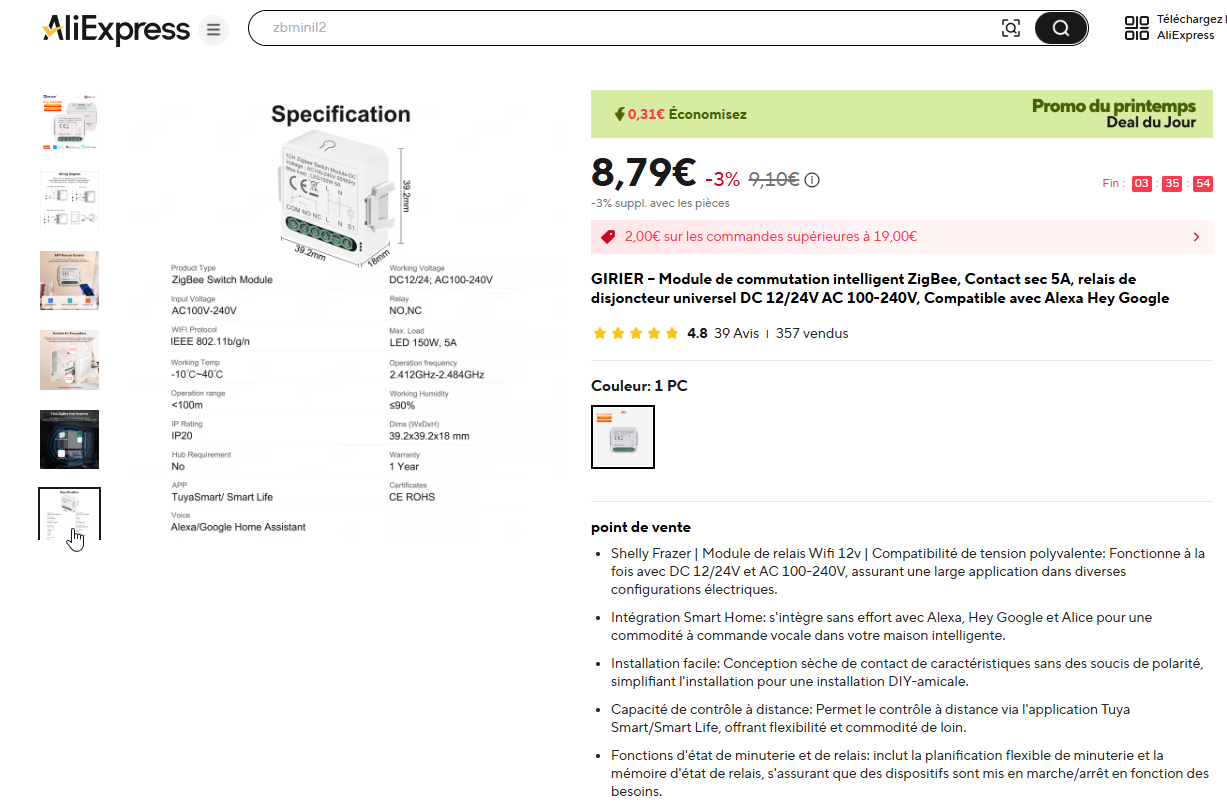Open the 39 Avis reviews link
This screenshot has width=1227, height=811.
point(737,333)
